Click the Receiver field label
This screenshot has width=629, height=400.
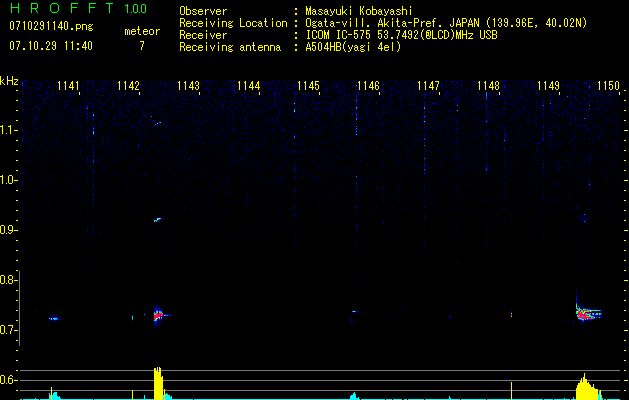coord(203,35)
